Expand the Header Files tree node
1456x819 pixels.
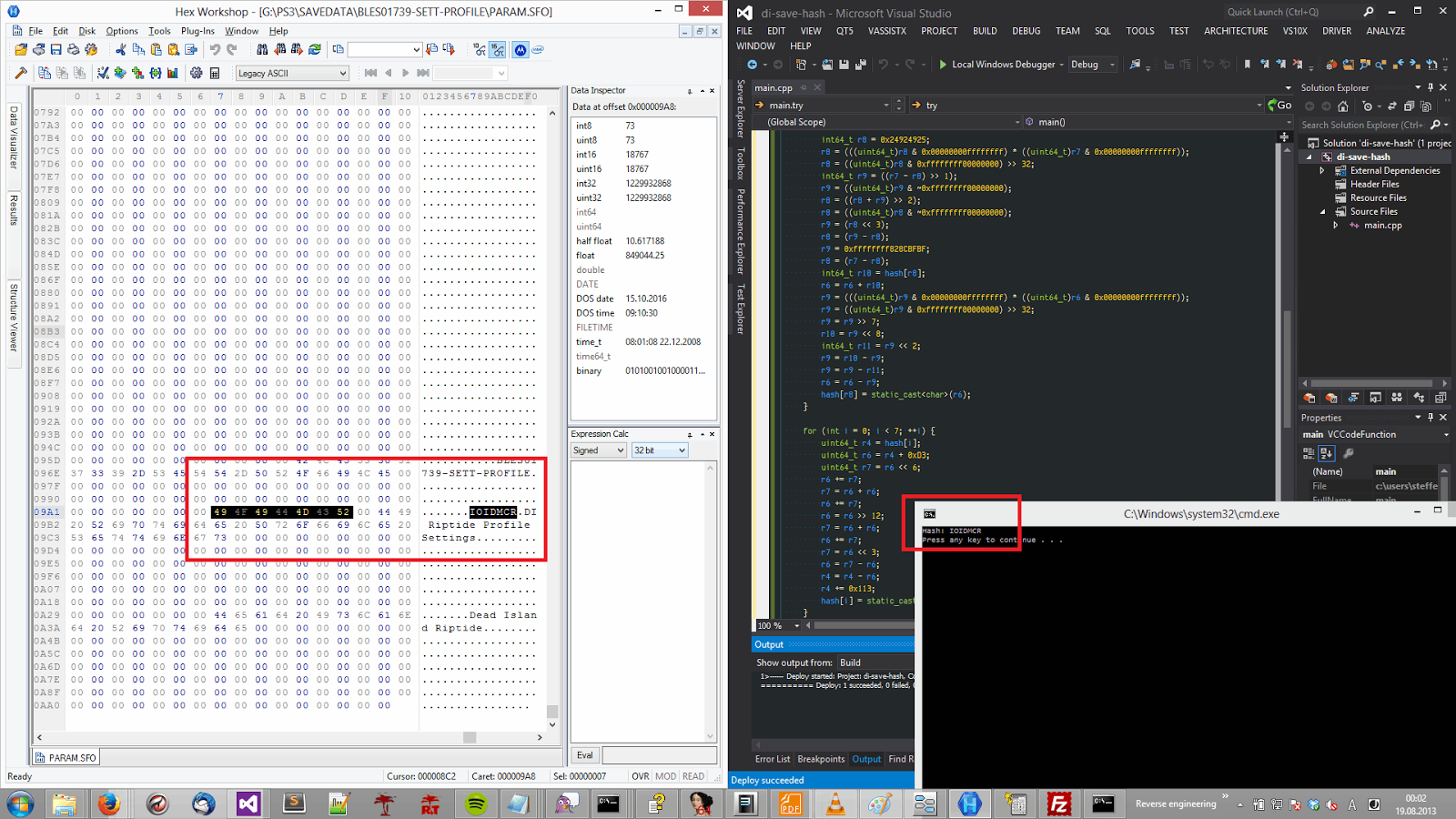(x=1374, y=184)
